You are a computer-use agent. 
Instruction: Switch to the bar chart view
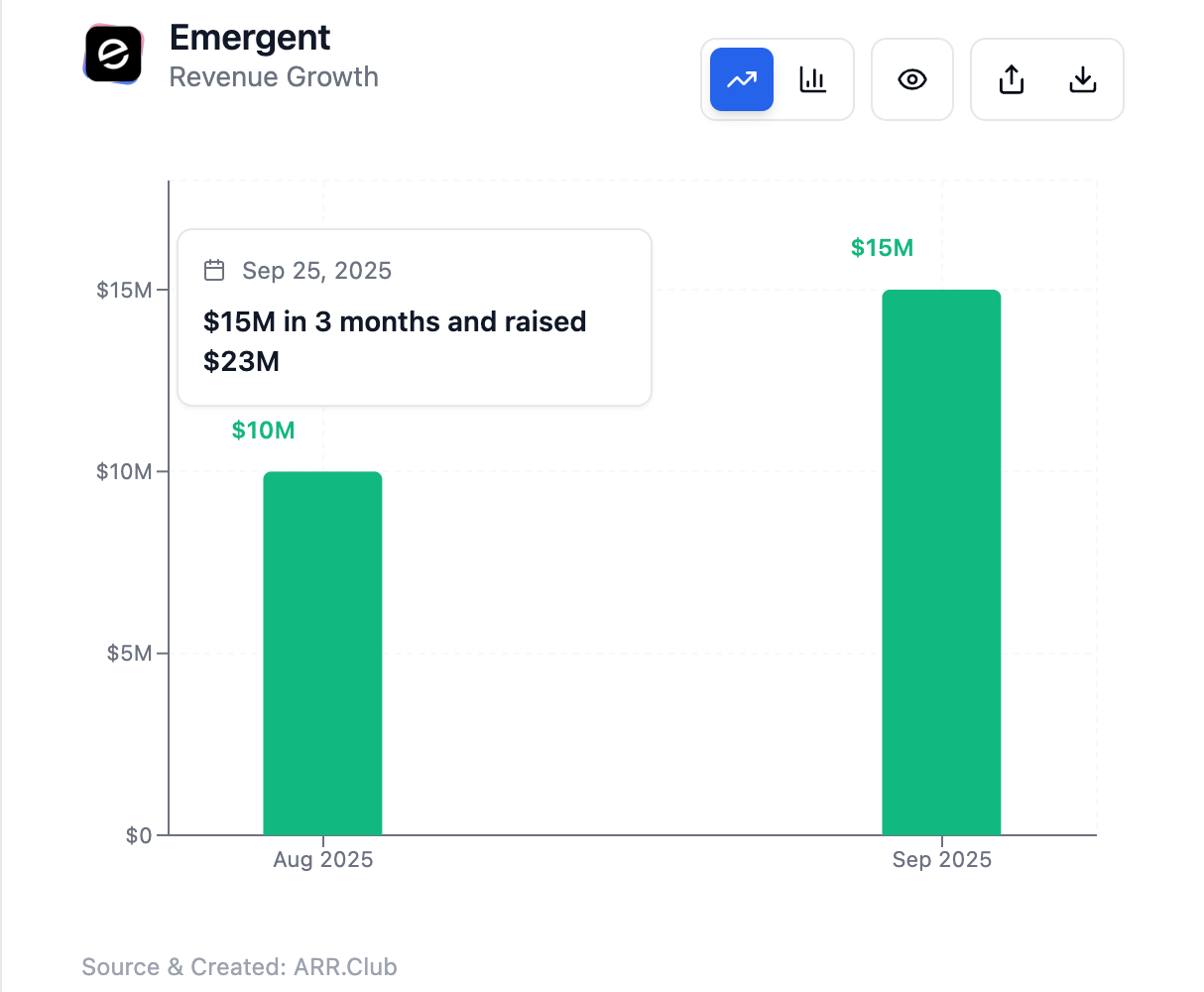813,79
